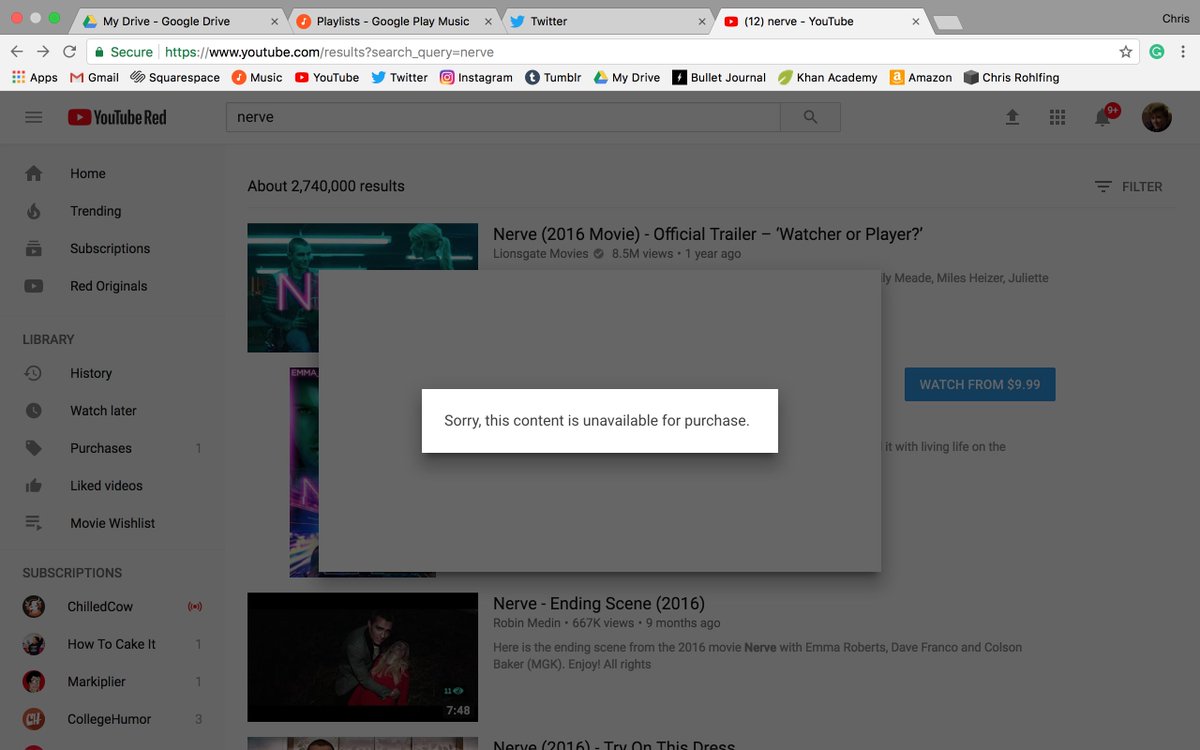Click the Secure site info lock
The image size is (1200, 750).
pyautogui.click(x=124, y=52)
